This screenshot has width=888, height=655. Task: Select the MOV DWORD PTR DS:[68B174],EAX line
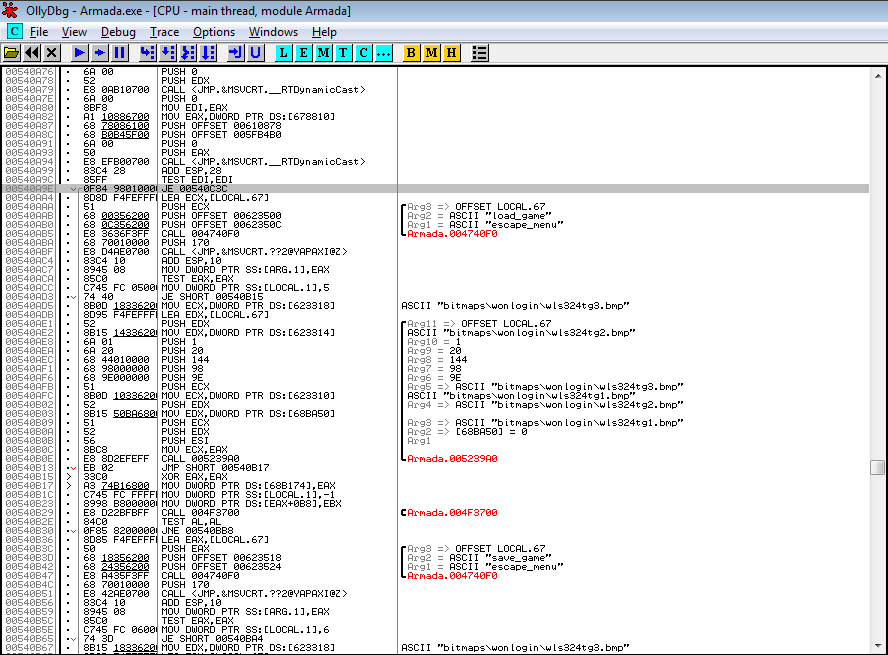pyautogui.click(x=249, y=486)
